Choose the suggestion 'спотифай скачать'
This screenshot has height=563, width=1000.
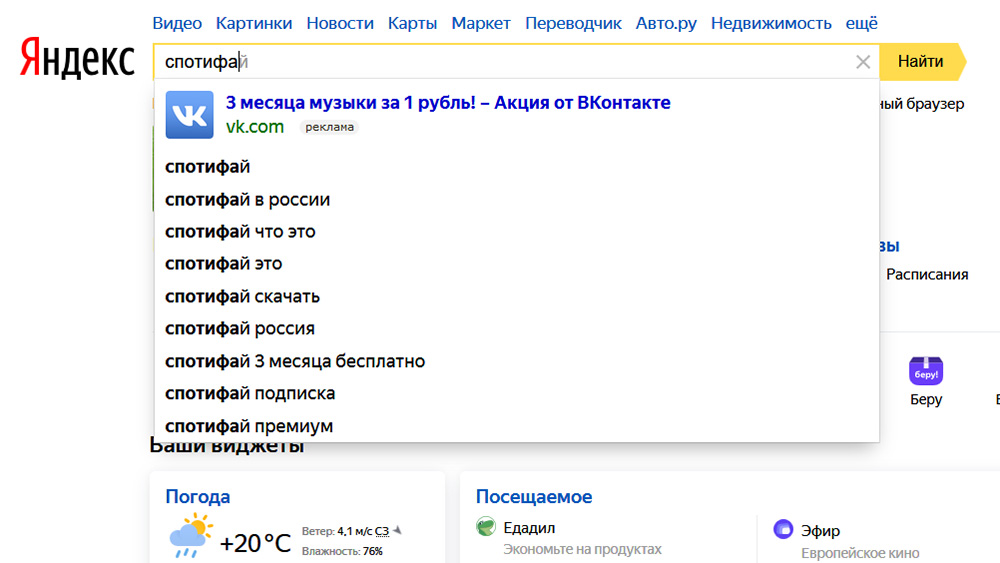(x=242, y=296)
